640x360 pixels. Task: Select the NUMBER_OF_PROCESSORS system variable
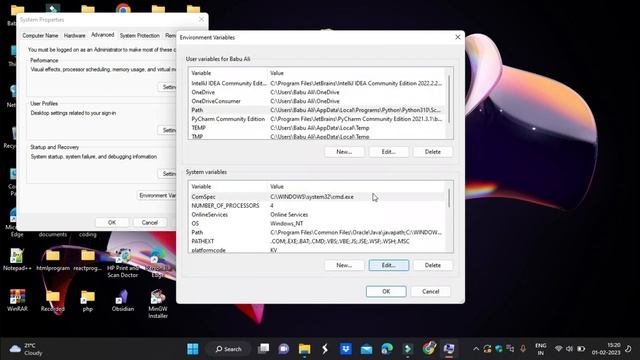tap(317, 206)
